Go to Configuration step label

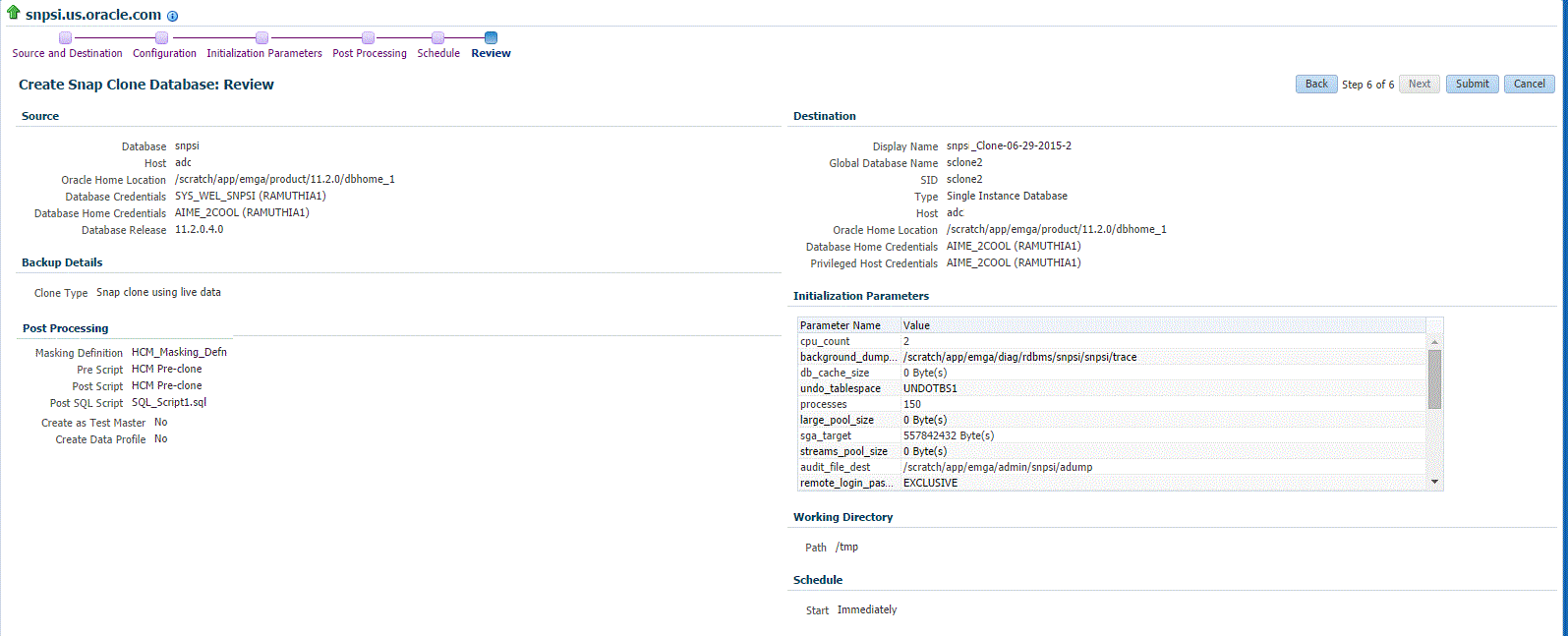[164, 53]
